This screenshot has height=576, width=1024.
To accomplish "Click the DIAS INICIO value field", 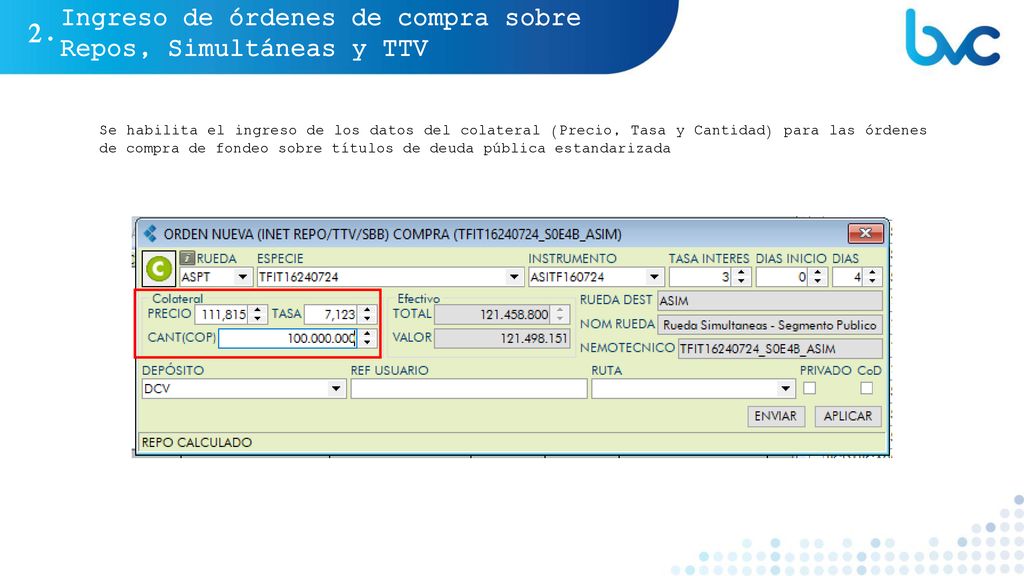I will pyautogui.click(x=783, y=277).
